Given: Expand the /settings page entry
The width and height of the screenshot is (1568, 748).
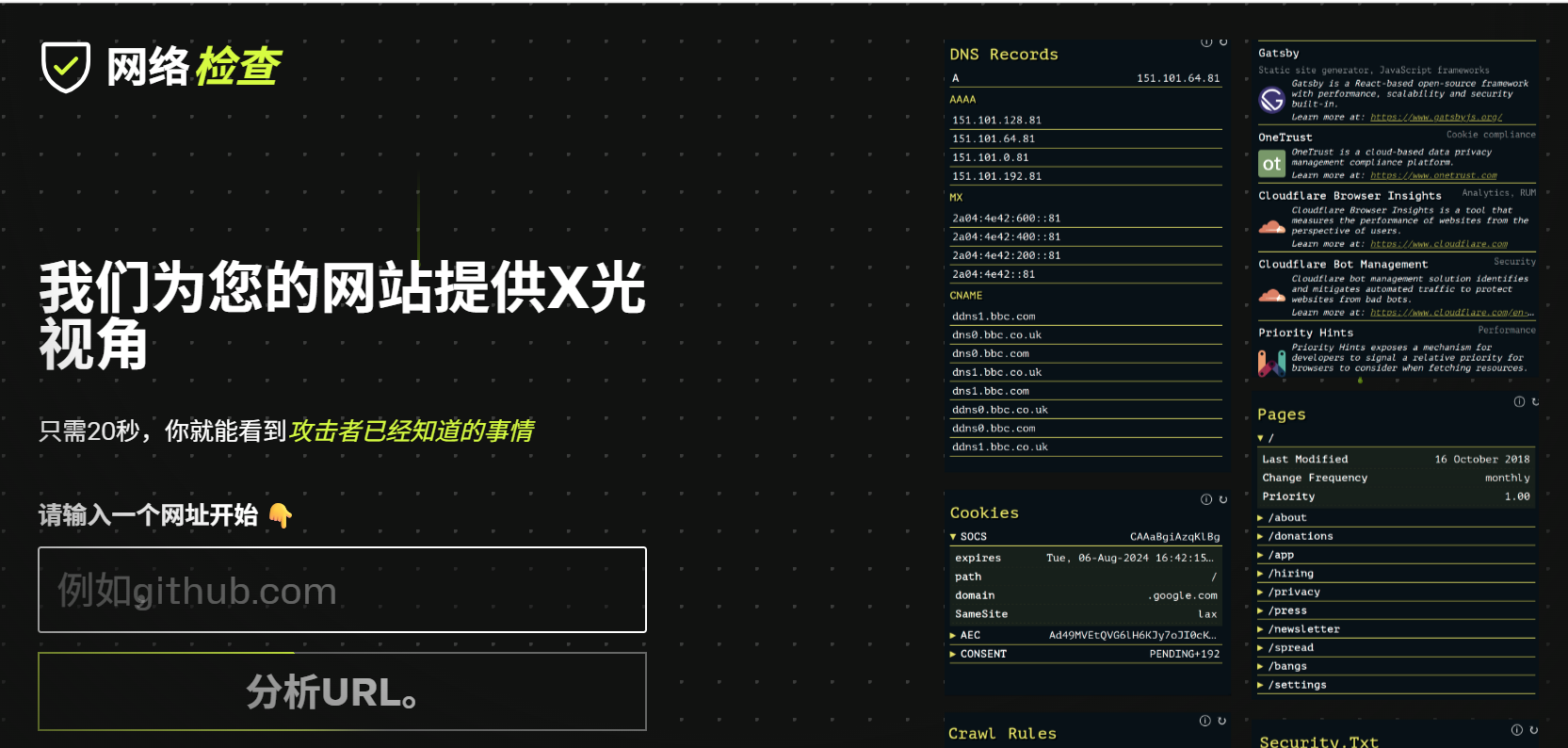Looking at the screenshot, I should 1260,685.
